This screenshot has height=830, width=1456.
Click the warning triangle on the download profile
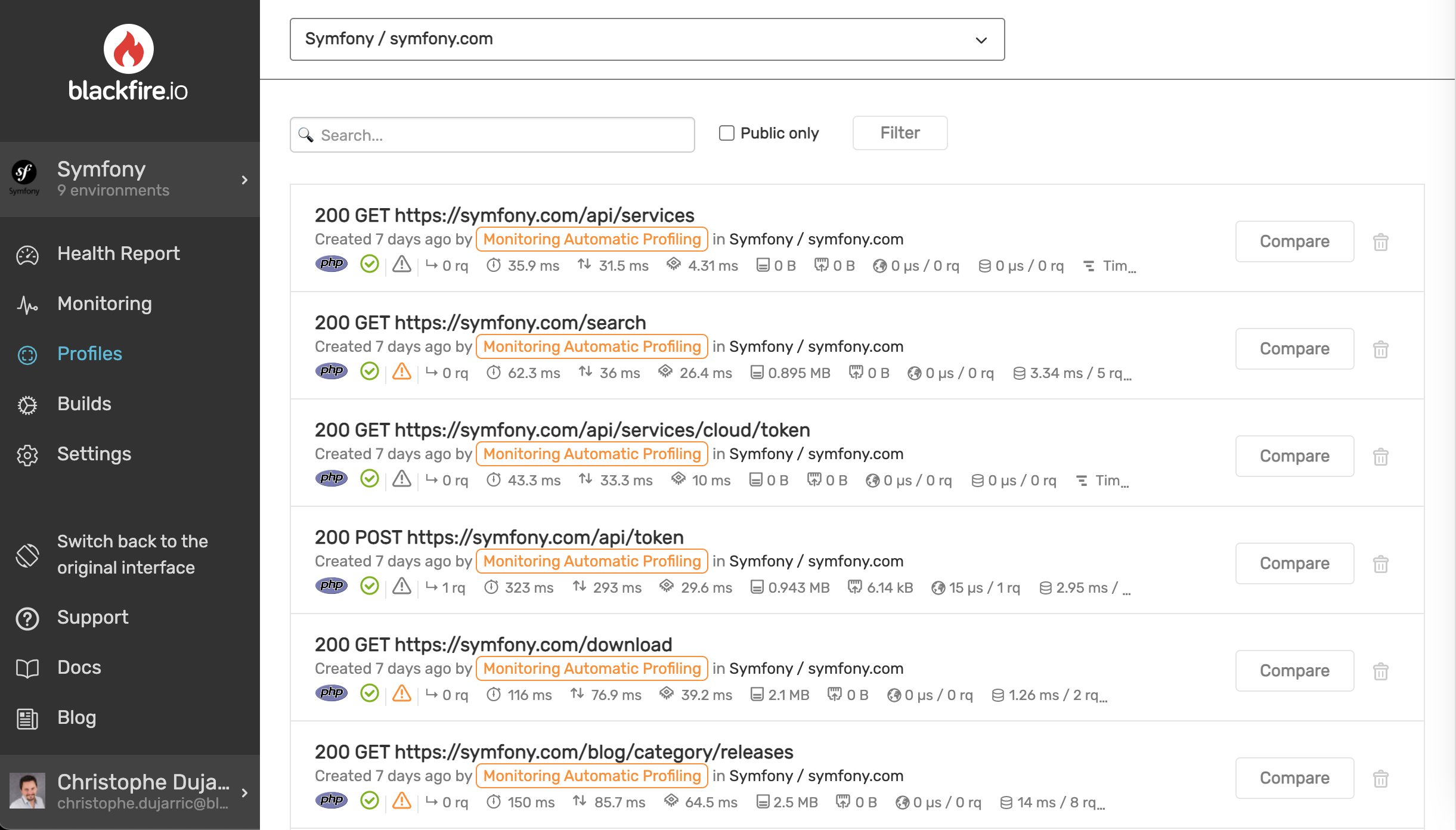(x=402, y=693)
